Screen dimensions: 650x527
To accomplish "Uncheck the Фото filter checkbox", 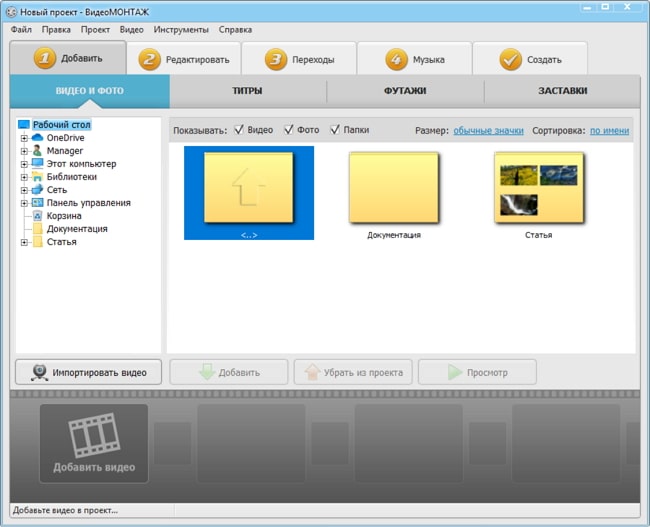I will pos(289,130).
